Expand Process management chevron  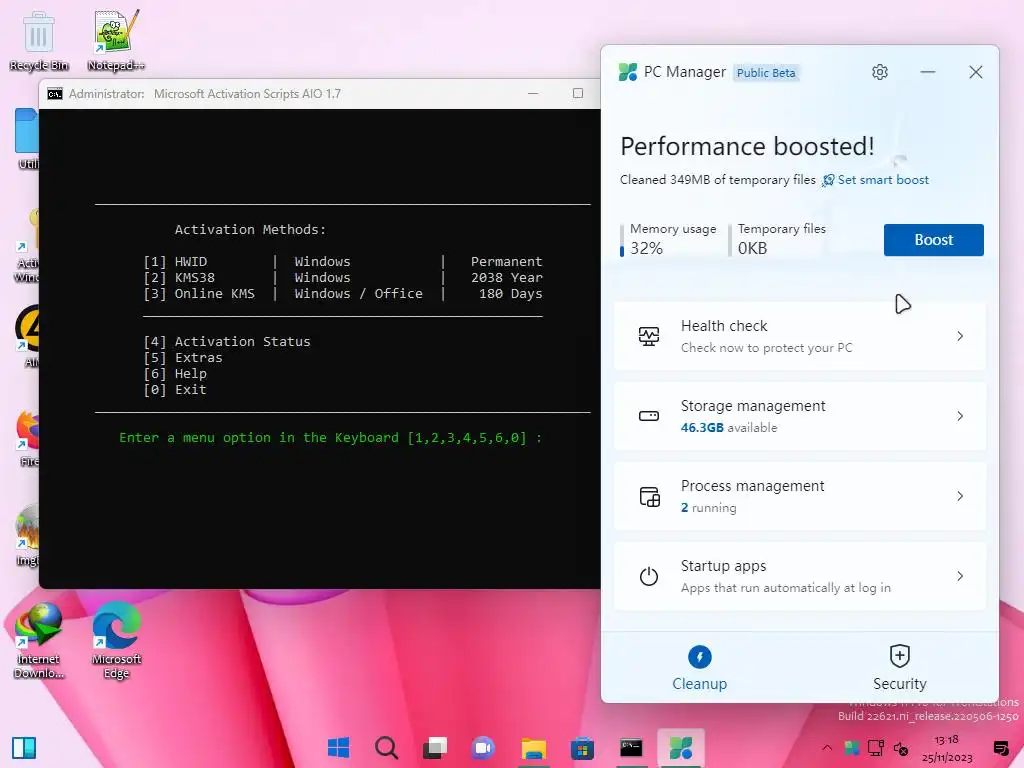point(960,496)
